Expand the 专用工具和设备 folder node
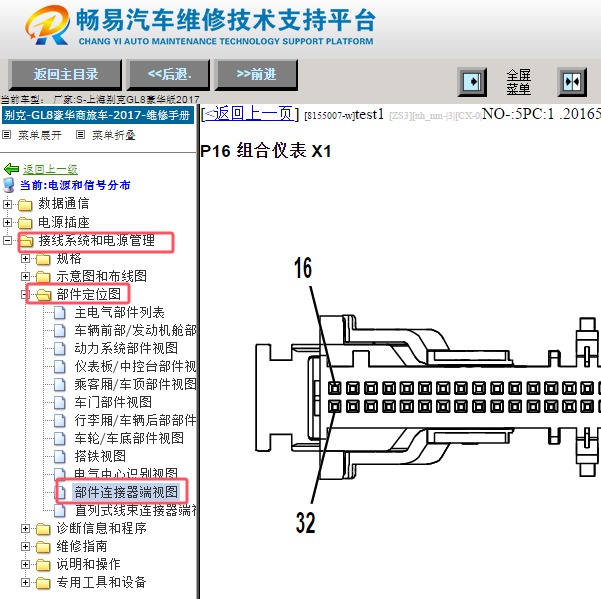This screenshot has width=601, height=599. [25, 583]
